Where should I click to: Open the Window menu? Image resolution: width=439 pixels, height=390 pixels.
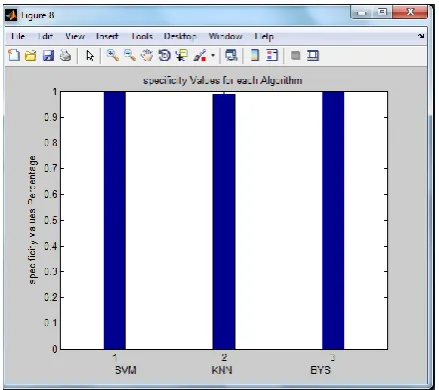[225, 36]
